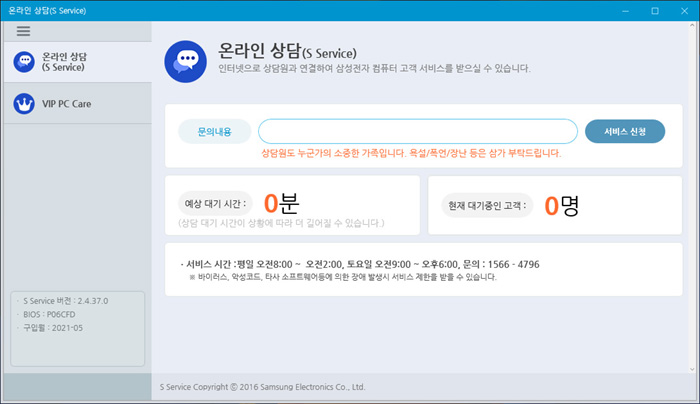Click the Samsung Electronics copyright text
The width and height of the screenshot is (700, 404).
tap(262, 387)
